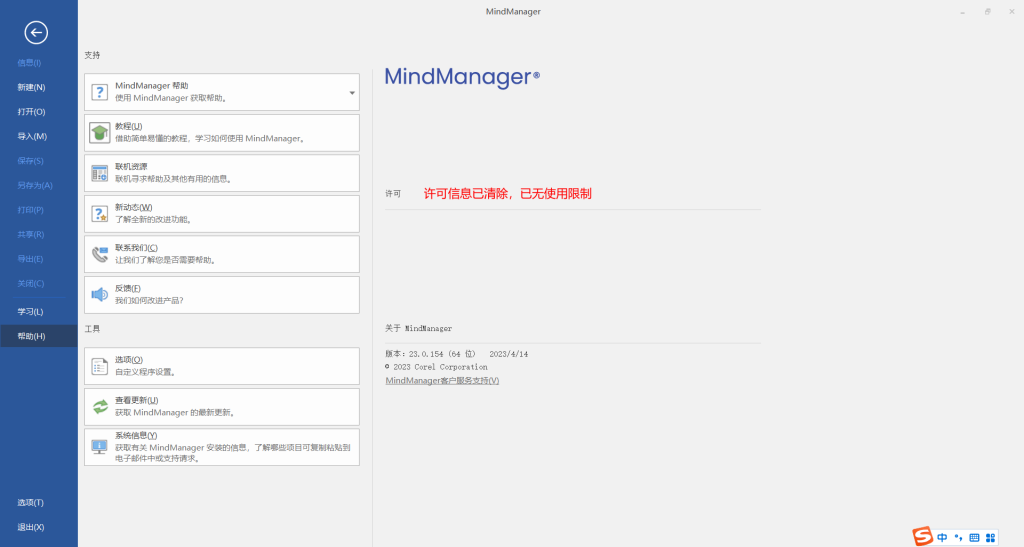Click the back arrow circle icon
The image size is (1024, 547).
click(x=36, y=33)
